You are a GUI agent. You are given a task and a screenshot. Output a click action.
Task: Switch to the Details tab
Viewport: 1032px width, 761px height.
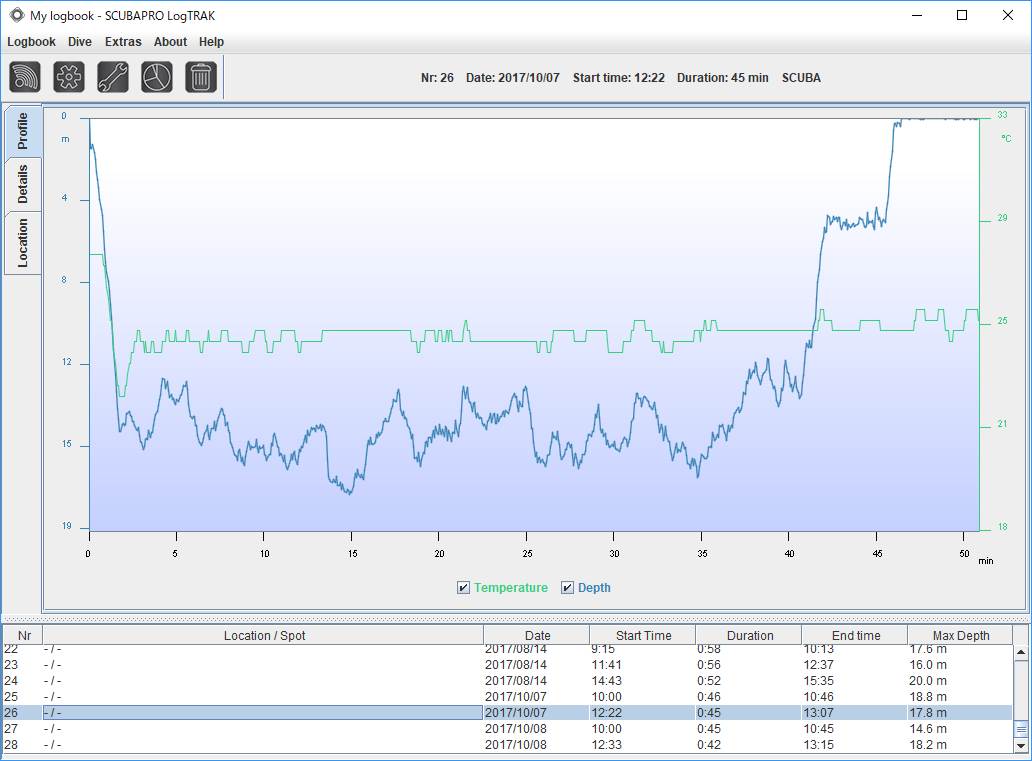pos(23,184)
